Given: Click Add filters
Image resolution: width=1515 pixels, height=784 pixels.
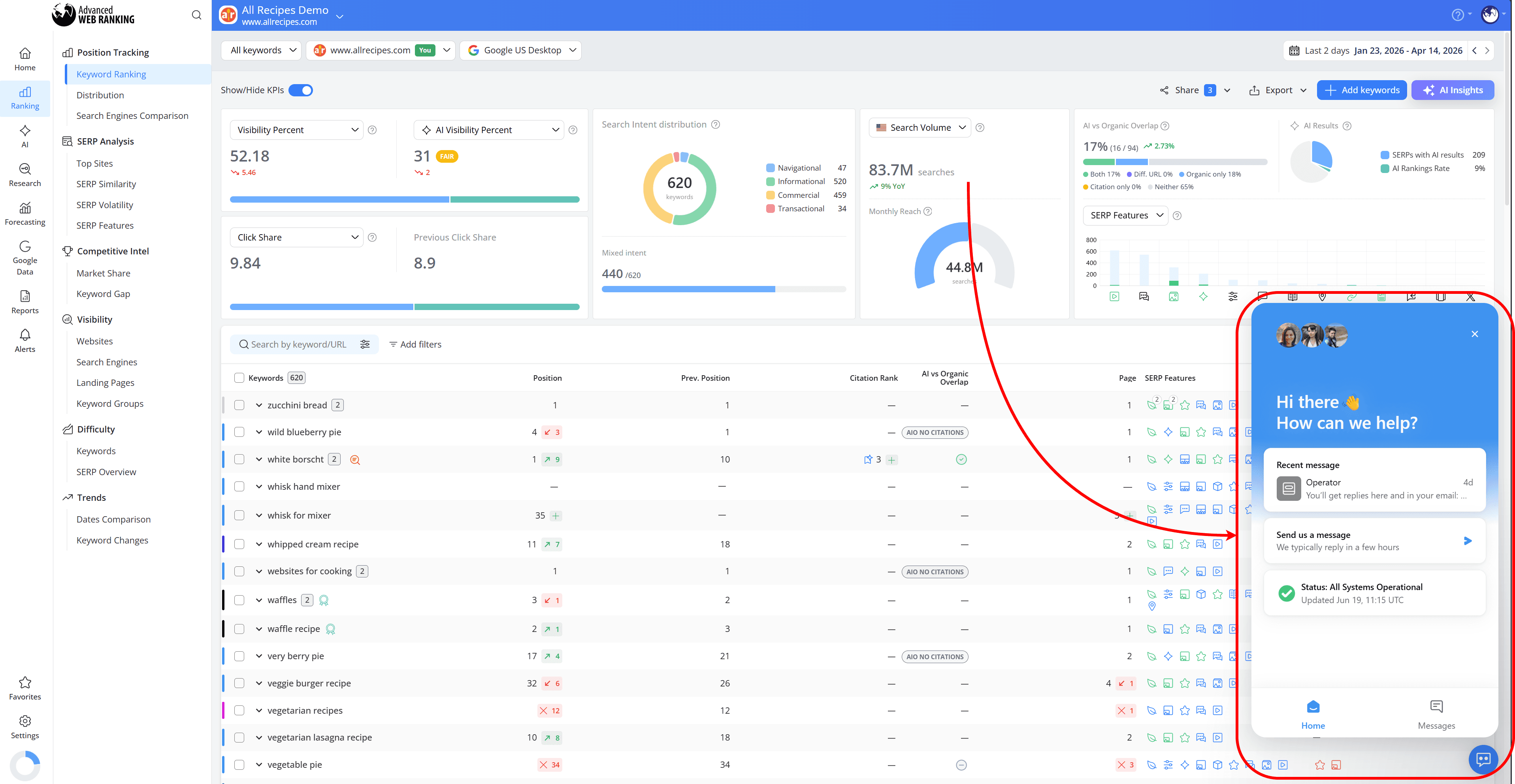Looking at the screenshot, I should (415, 344).
